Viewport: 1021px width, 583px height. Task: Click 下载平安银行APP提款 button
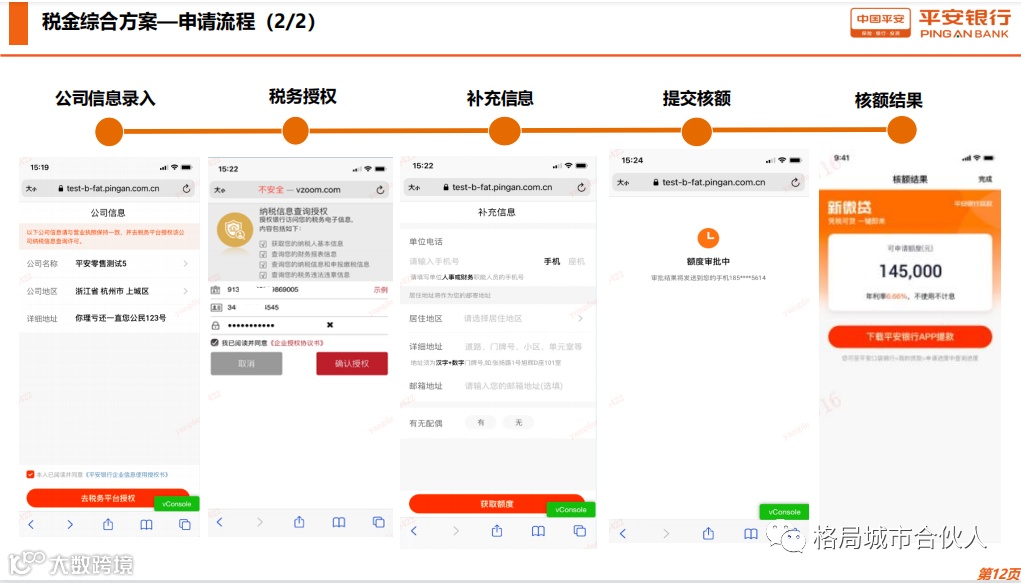point(910,337)
